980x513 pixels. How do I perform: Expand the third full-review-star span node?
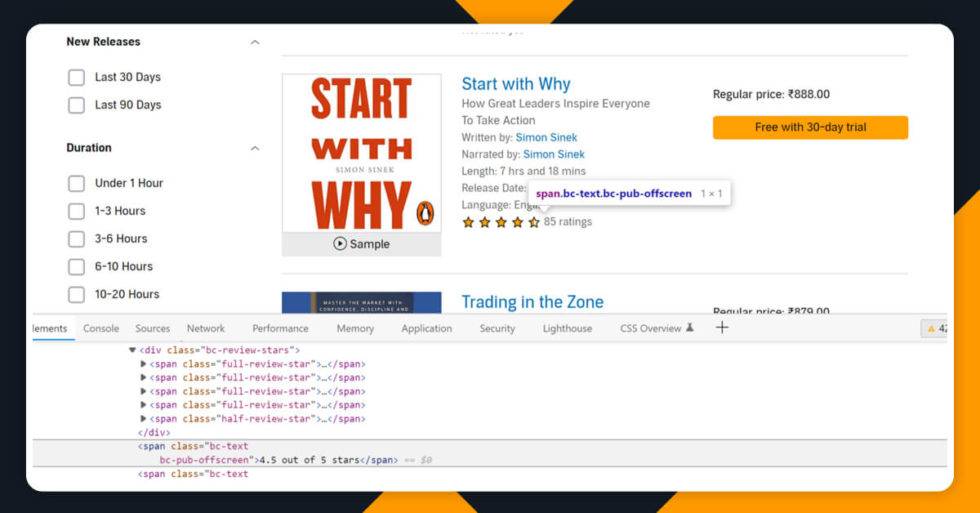point(143,392)
